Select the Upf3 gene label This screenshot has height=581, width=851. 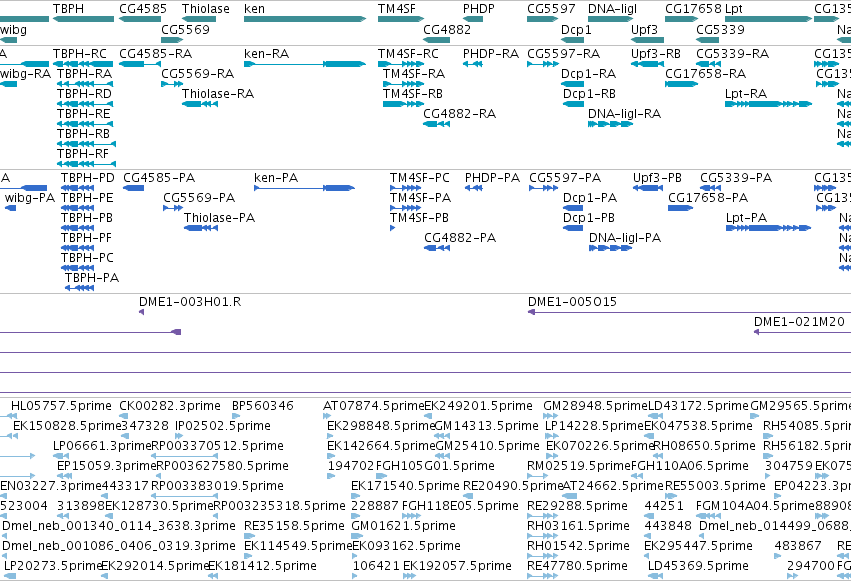click(644, 29)
